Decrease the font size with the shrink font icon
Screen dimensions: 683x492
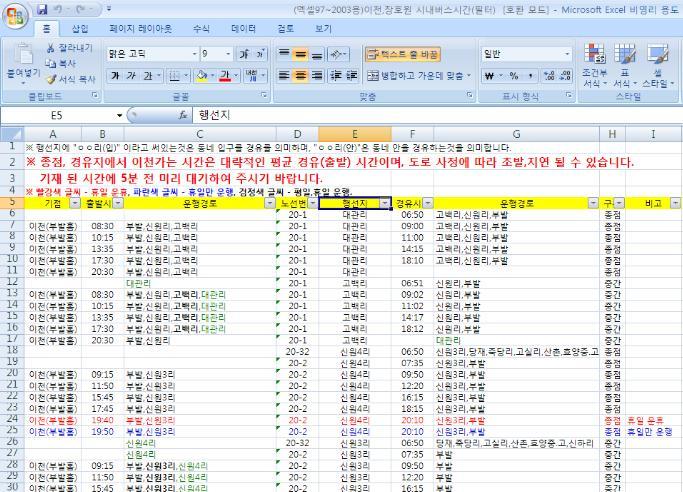coord(260,54)
